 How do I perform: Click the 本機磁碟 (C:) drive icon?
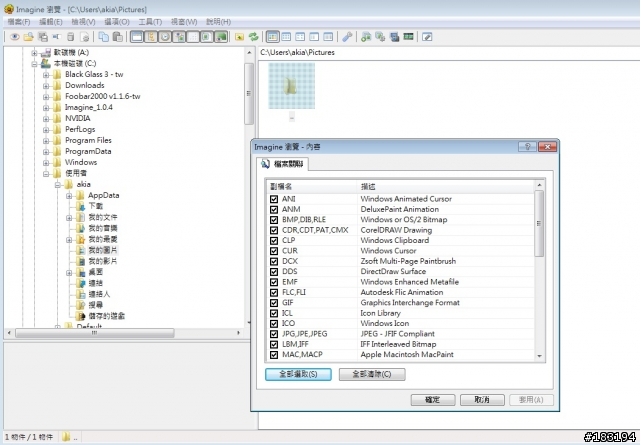[46, 63]
